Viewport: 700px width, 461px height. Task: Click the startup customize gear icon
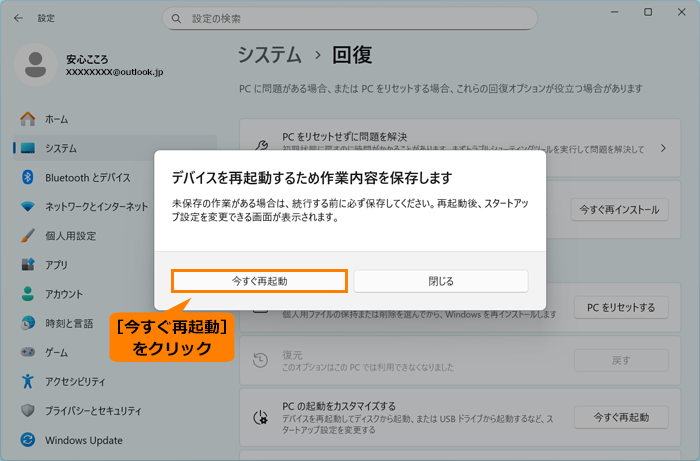[x=261, y=418]
